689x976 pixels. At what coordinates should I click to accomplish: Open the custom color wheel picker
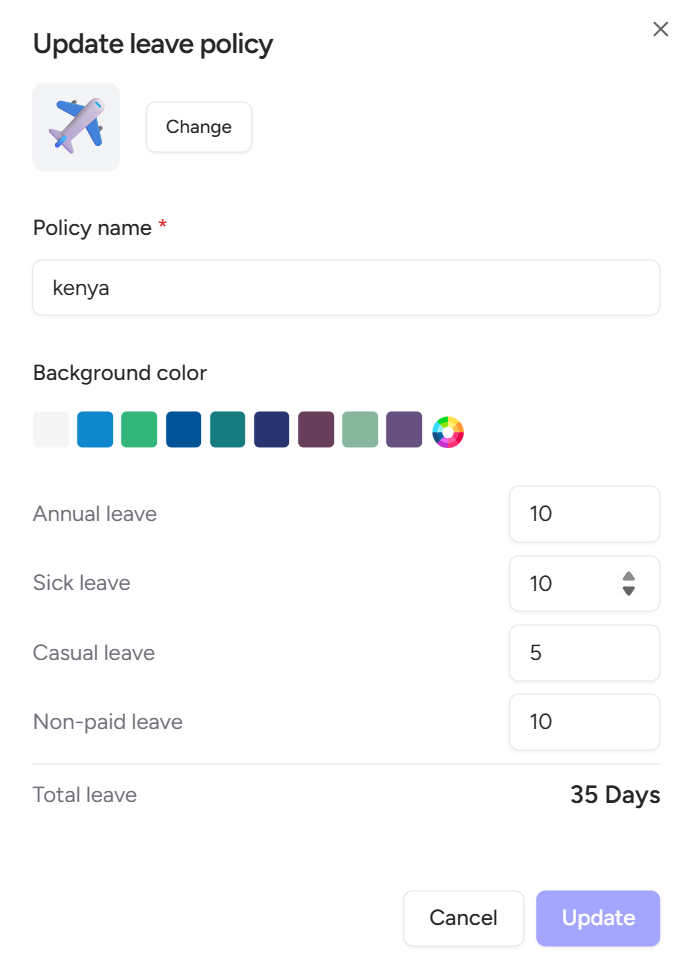(448, 432)
